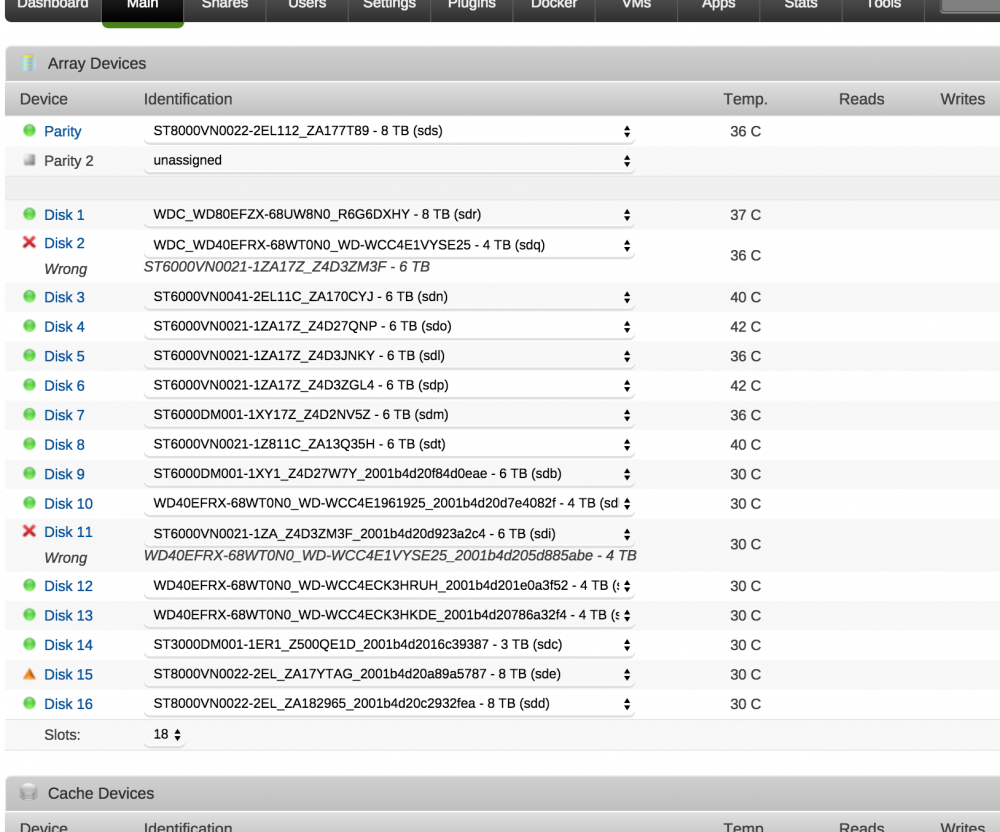Switch to the Tools tab
1000x832 pixels.
883,6
